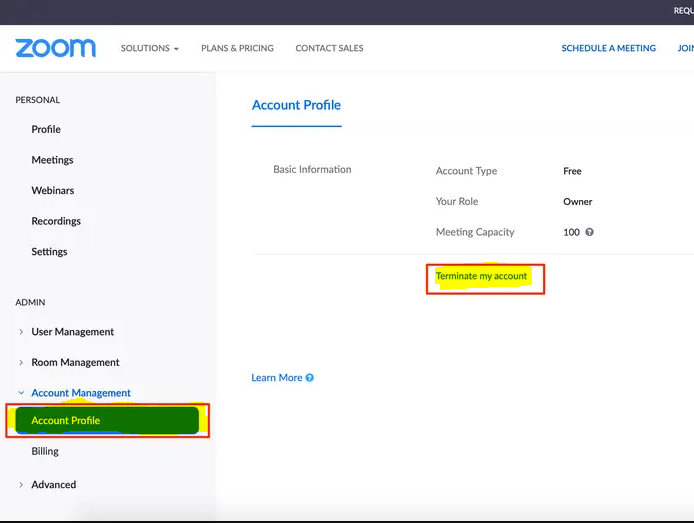Click the Account Type value 'Free'
This screenshot has height=523, width=694.
pyautogui.click(x=572, y=171)
